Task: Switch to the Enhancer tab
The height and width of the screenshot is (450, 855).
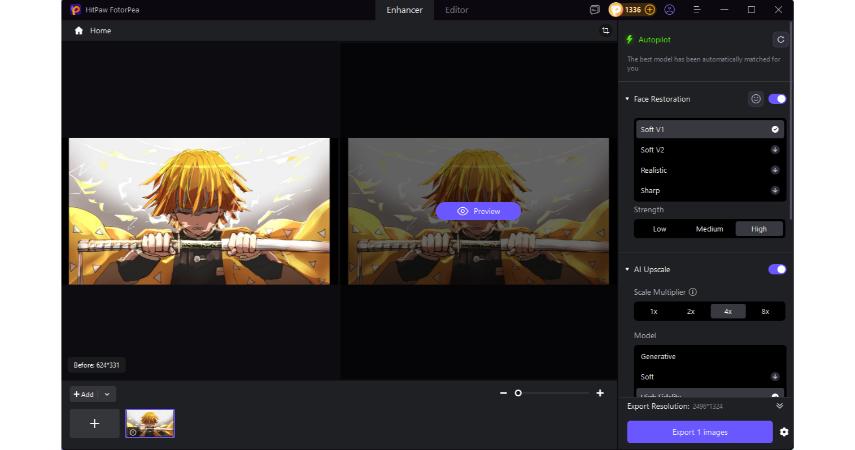Action: [x=405, y=10]
